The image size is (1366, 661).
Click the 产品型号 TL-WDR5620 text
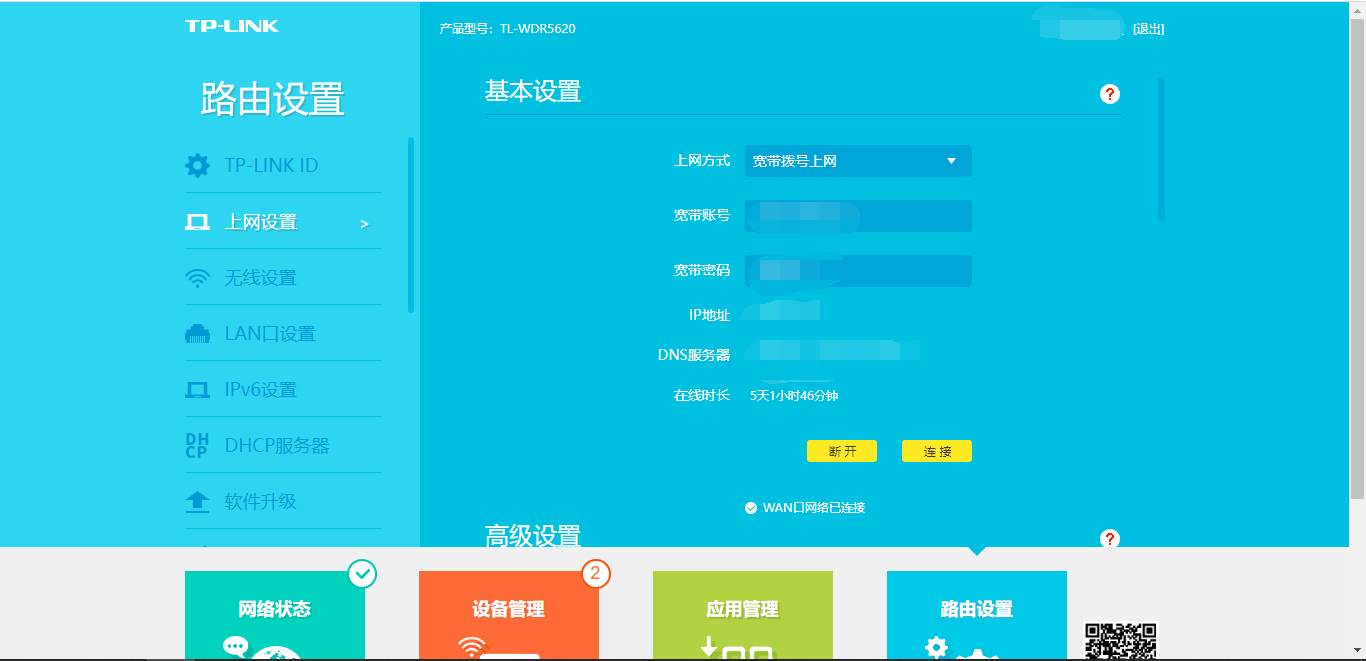(x=507, y=29)
